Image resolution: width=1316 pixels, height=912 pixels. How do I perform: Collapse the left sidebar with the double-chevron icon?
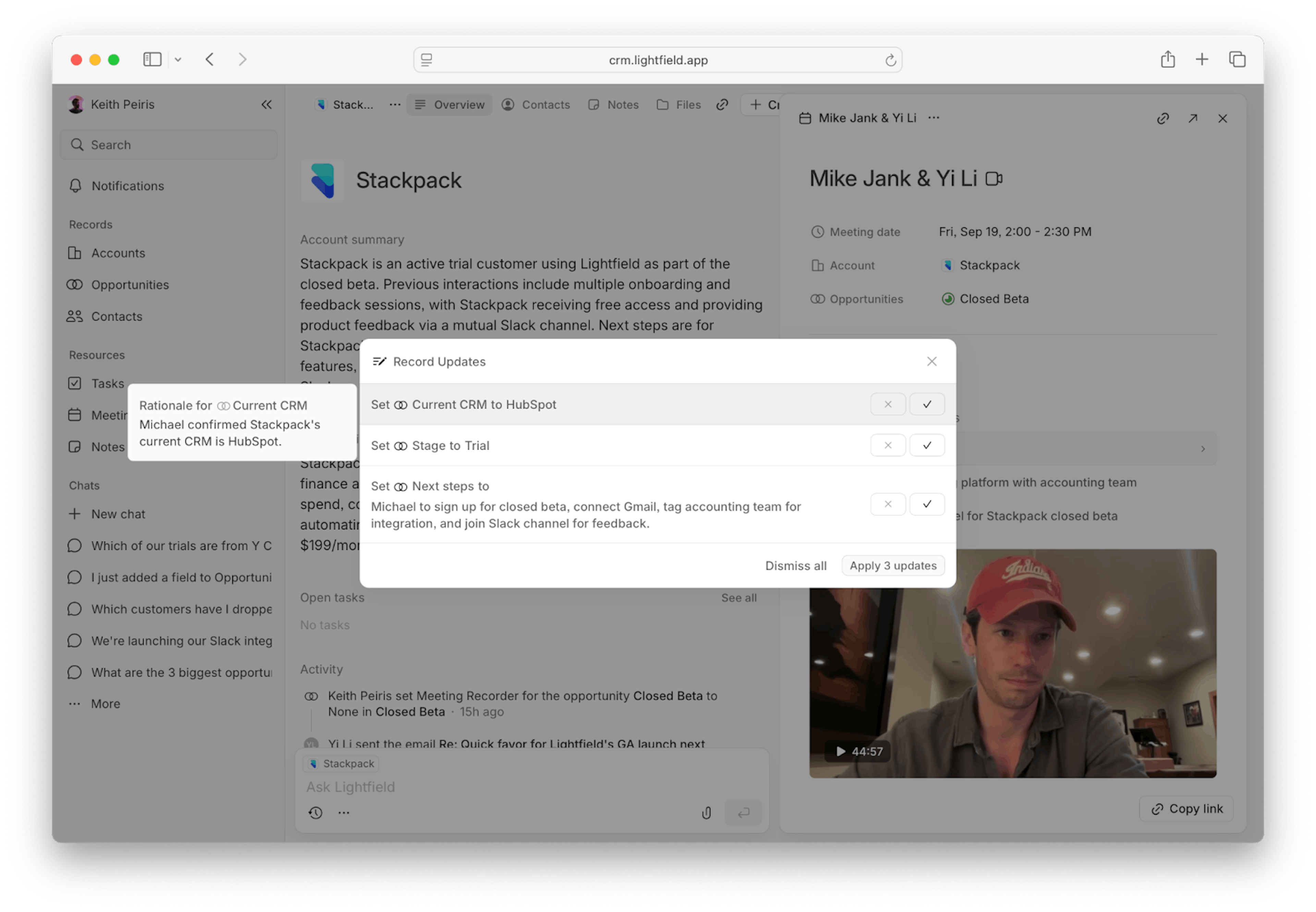point(266,104)
